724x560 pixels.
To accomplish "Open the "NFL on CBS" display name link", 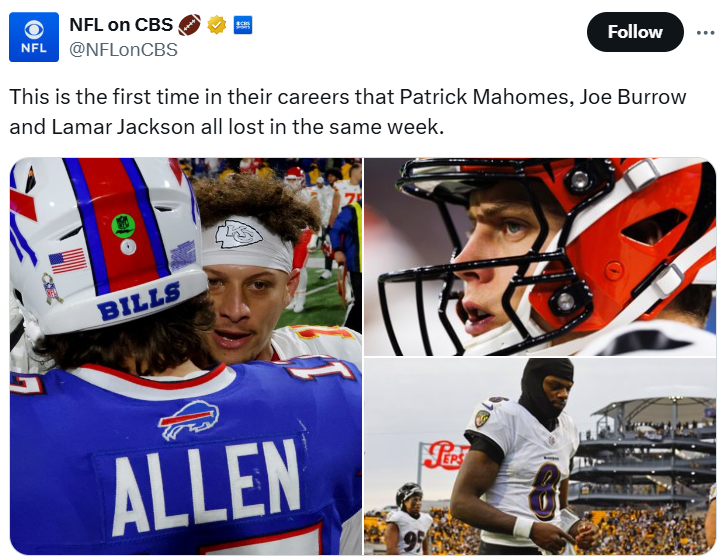I will pos(120,24).
